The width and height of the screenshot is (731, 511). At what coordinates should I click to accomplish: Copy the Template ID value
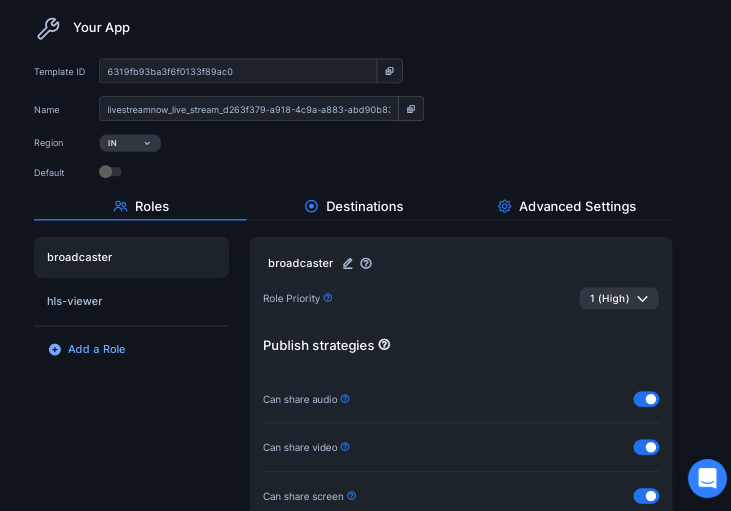coord(389,71)
